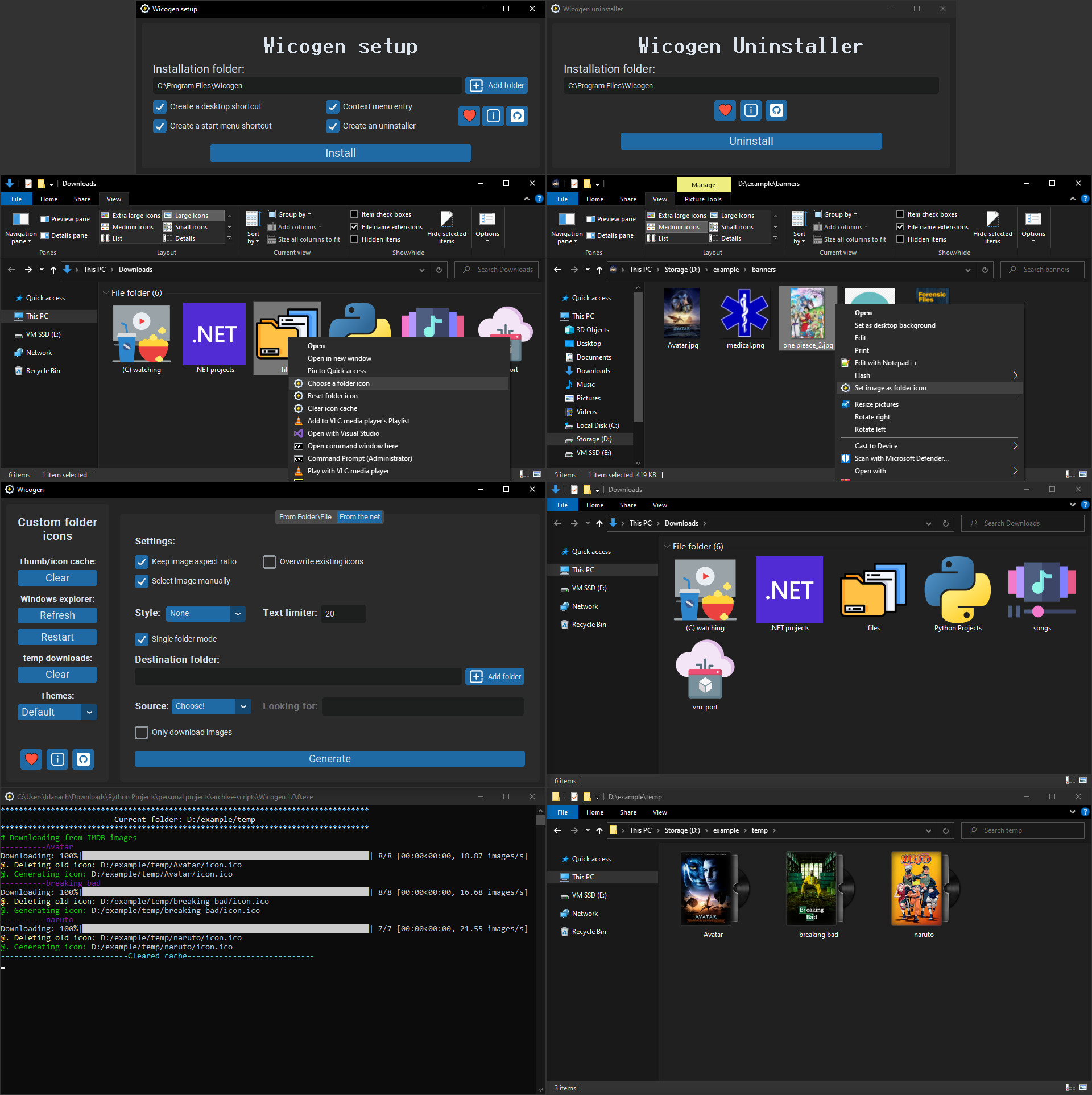Click Clear icon cache menu entry
Screen dimensions: 1092x1095
click(x=399, y=408)
